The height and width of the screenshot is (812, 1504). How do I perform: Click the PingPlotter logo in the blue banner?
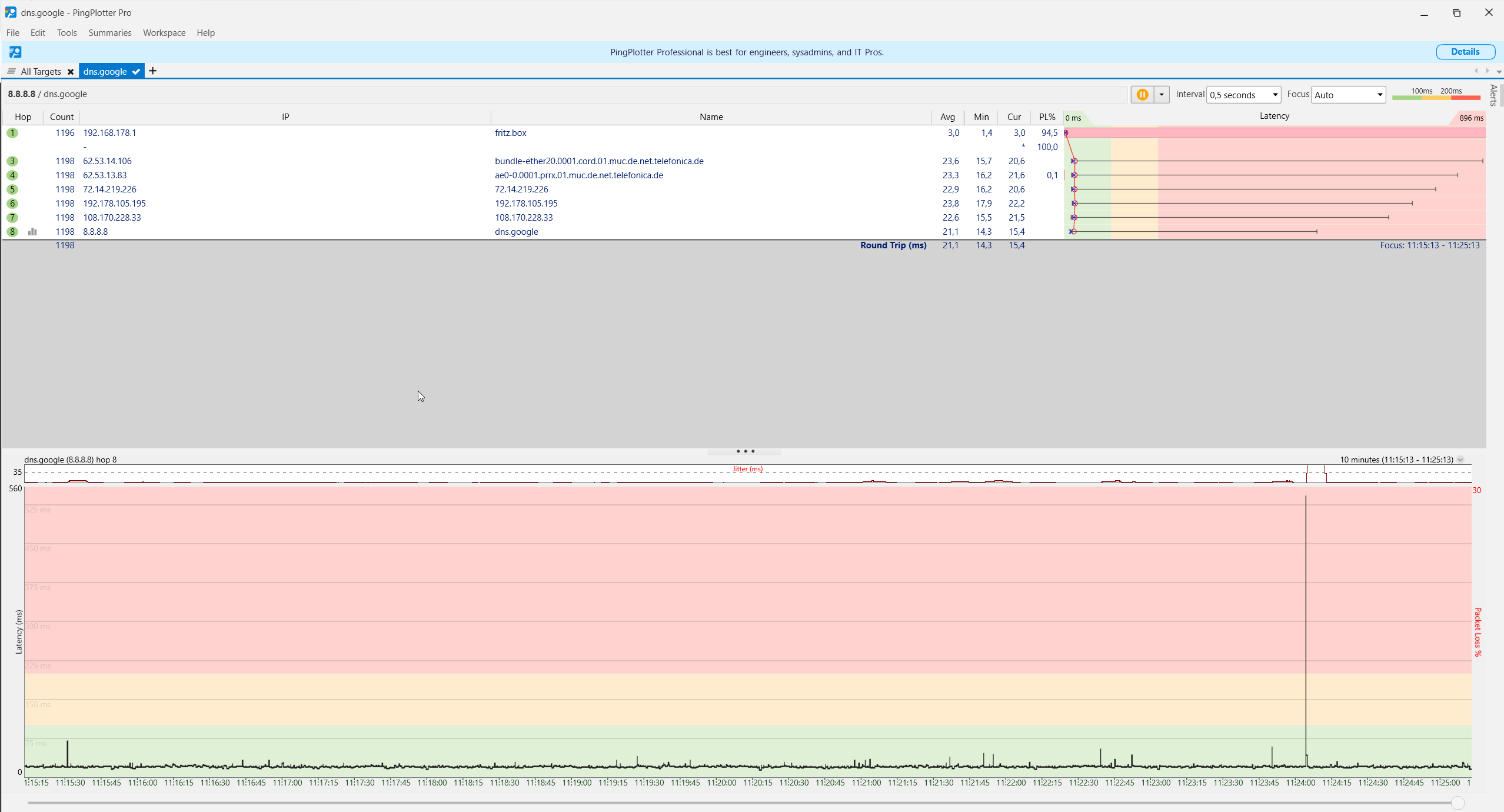click(15, 52)
